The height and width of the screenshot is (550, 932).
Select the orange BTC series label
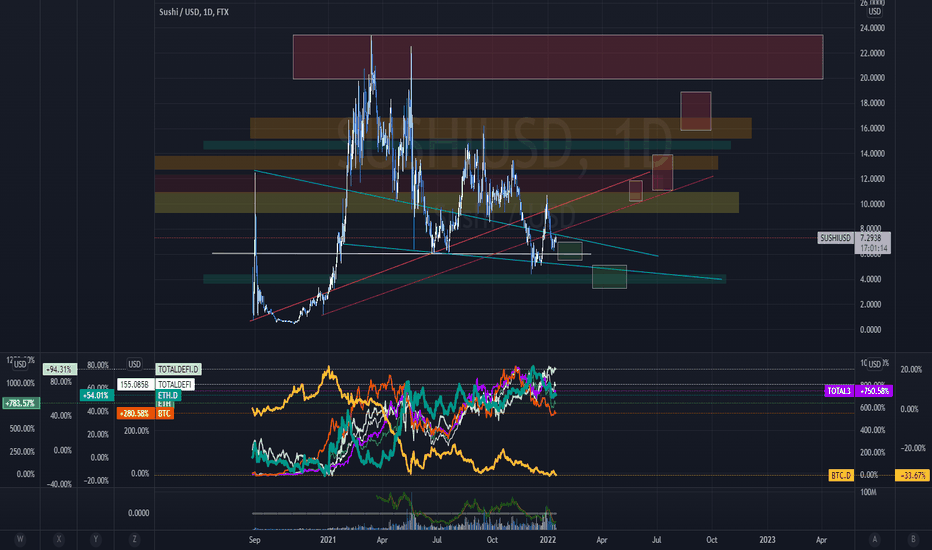click(164, 413)
